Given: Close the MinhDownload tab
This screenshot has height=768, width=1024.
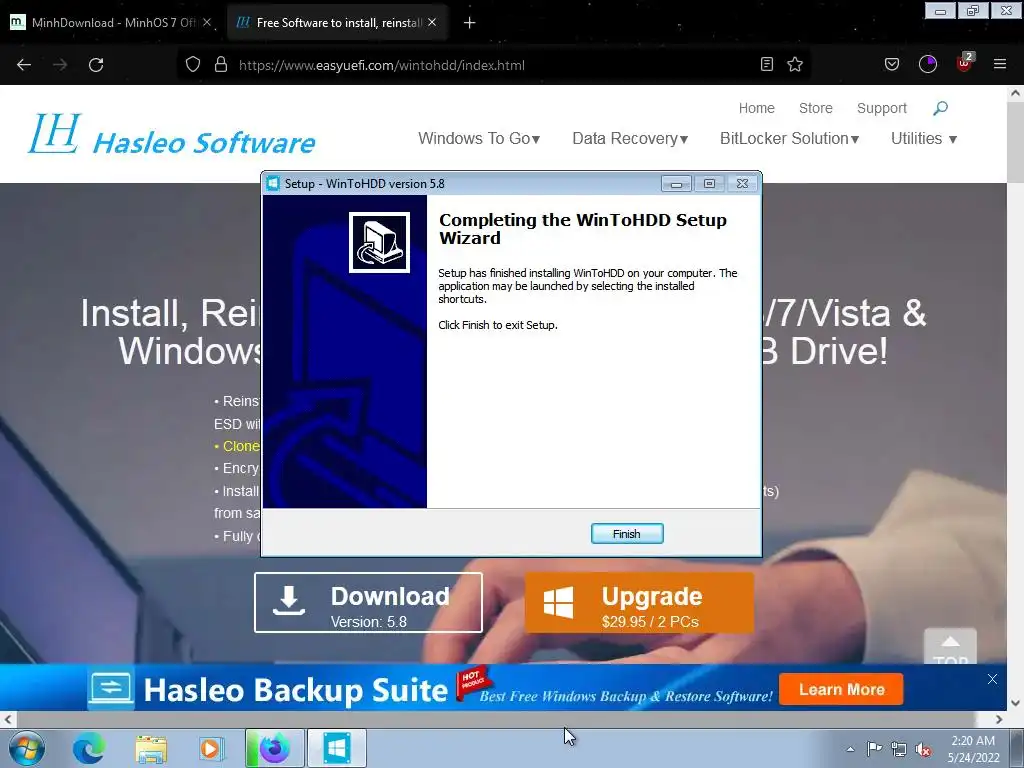Looking at the screenshot, I should (x=207, y=22).
